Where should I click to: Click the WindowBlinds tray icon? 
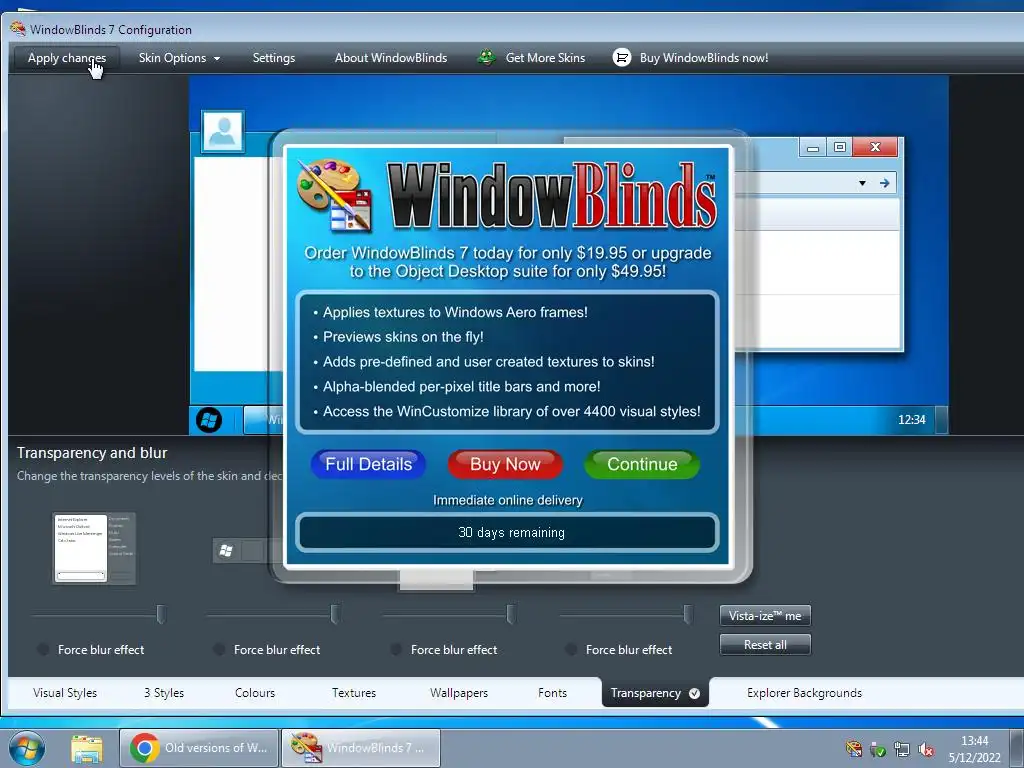pyautogui.click(x=853, y=749)
